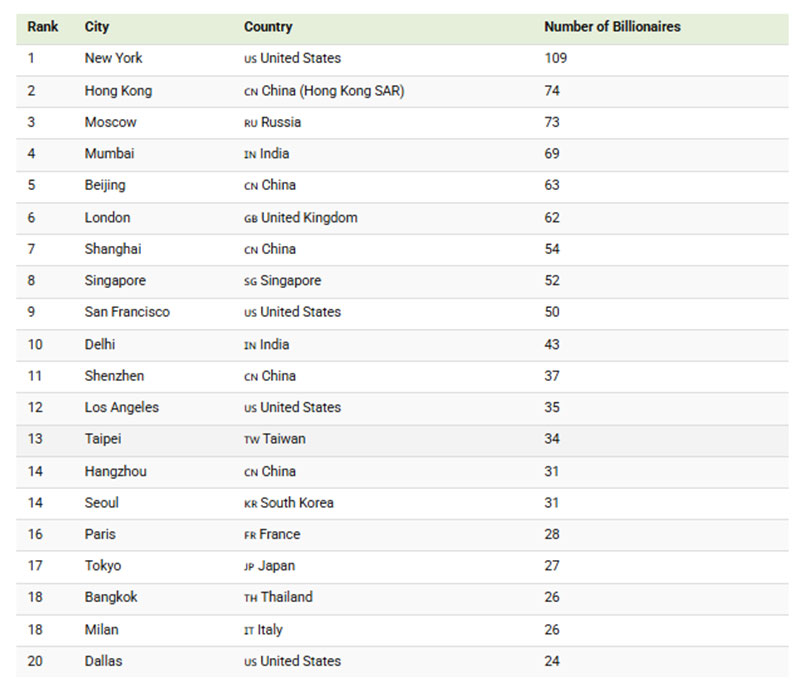Click the KR code beside South Korea
The height and width of the screenshot is (696, 800).
[250, 503]
